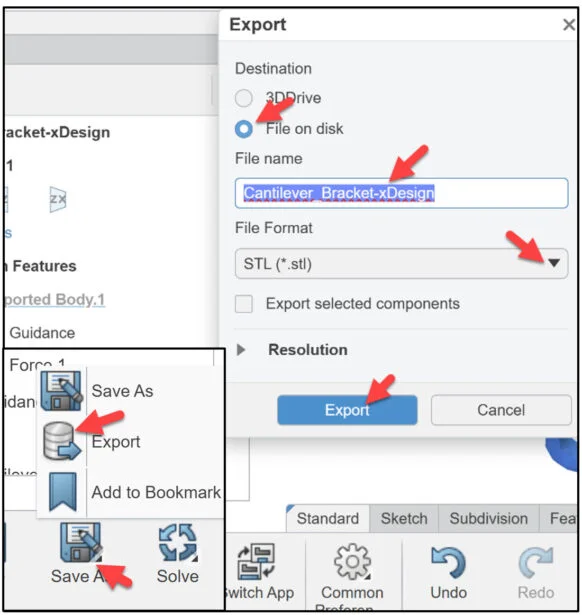Image resolution: width=582 pixels, height=615 pixels.
Task: Click the ZX plane icon in the tree
Action: [x=58, y=199]
